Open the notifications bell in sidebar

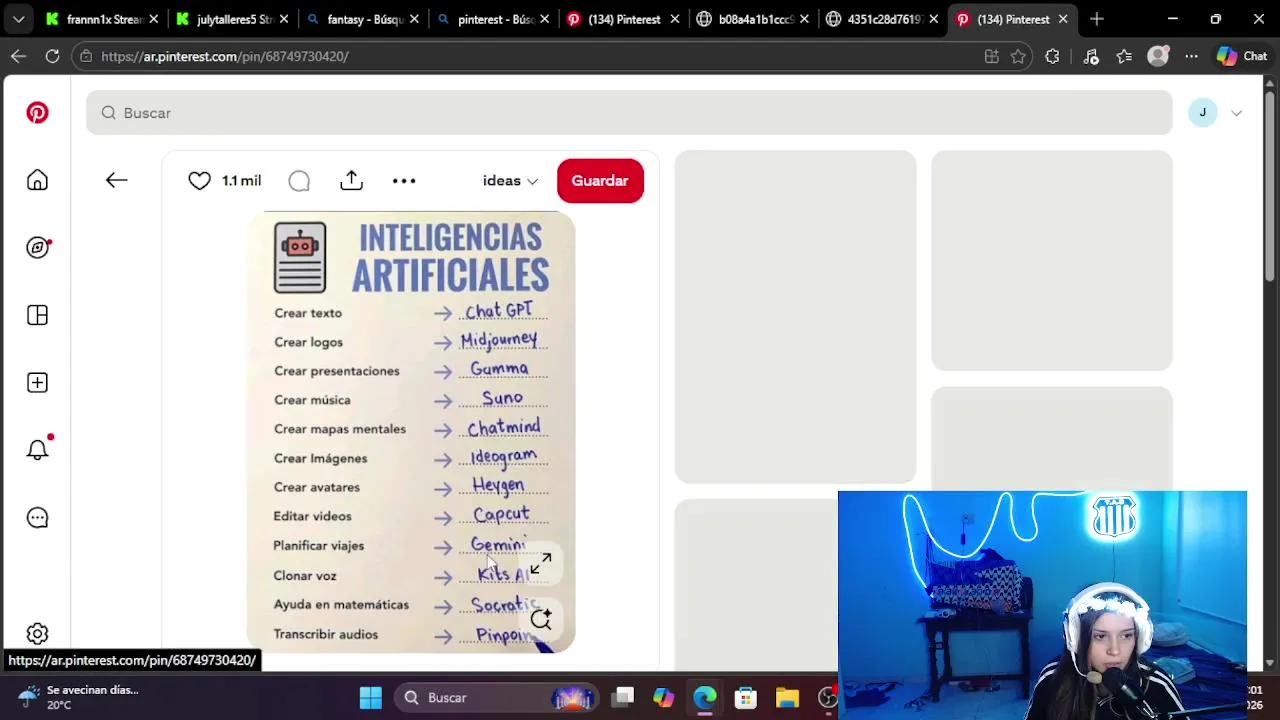tap(37, 450)
